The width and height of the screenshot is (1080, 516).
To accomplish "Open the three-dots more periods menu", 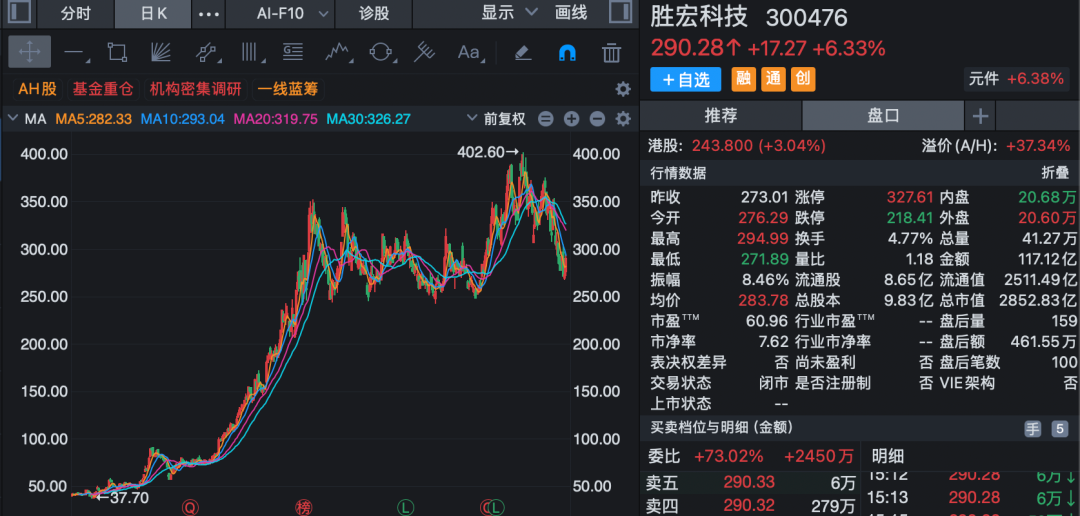I will [x=209, y=14].
